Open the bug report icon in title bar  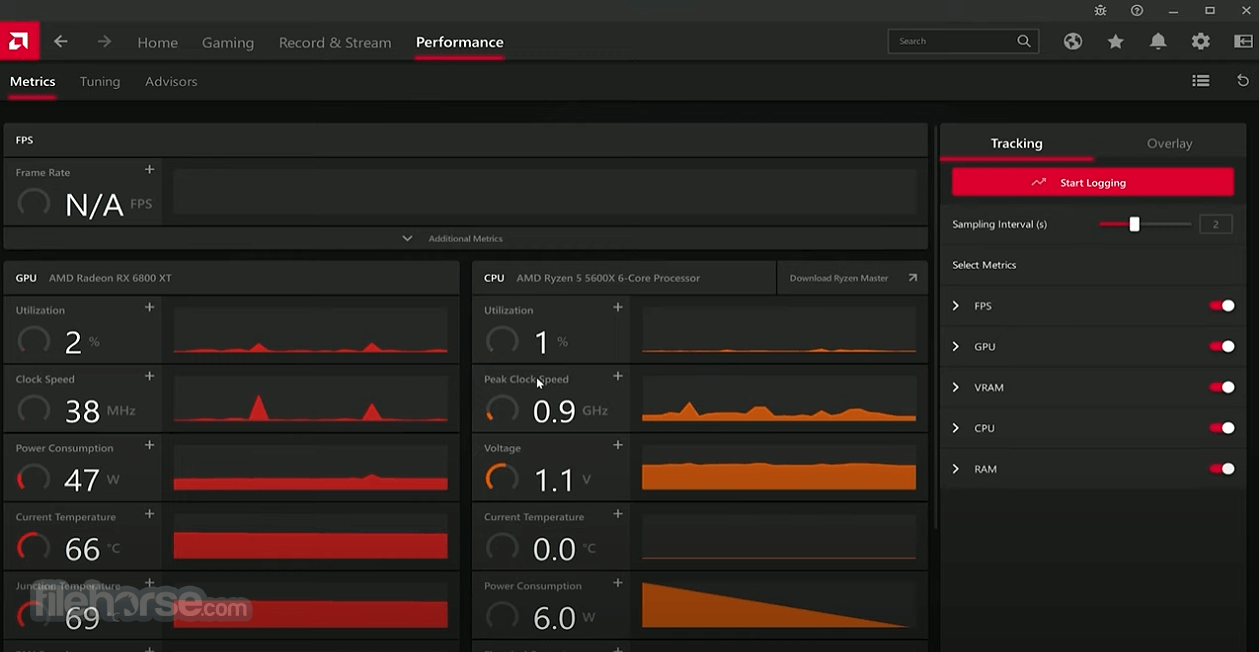(x=1101, y=10)
